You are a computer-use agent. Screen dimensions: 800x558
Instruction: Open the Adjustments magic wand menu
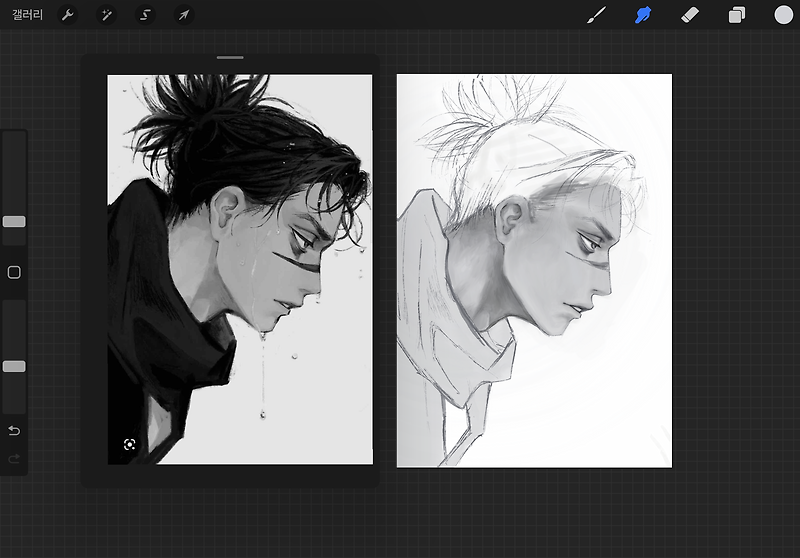click(x=107, y=15)
